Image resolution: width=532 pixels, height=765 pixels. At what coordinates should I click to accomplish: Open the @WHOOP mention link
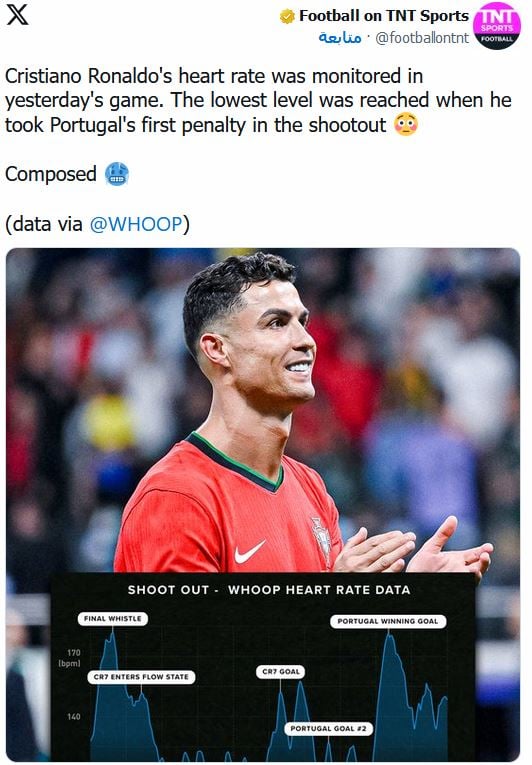(x=136, y=224)
